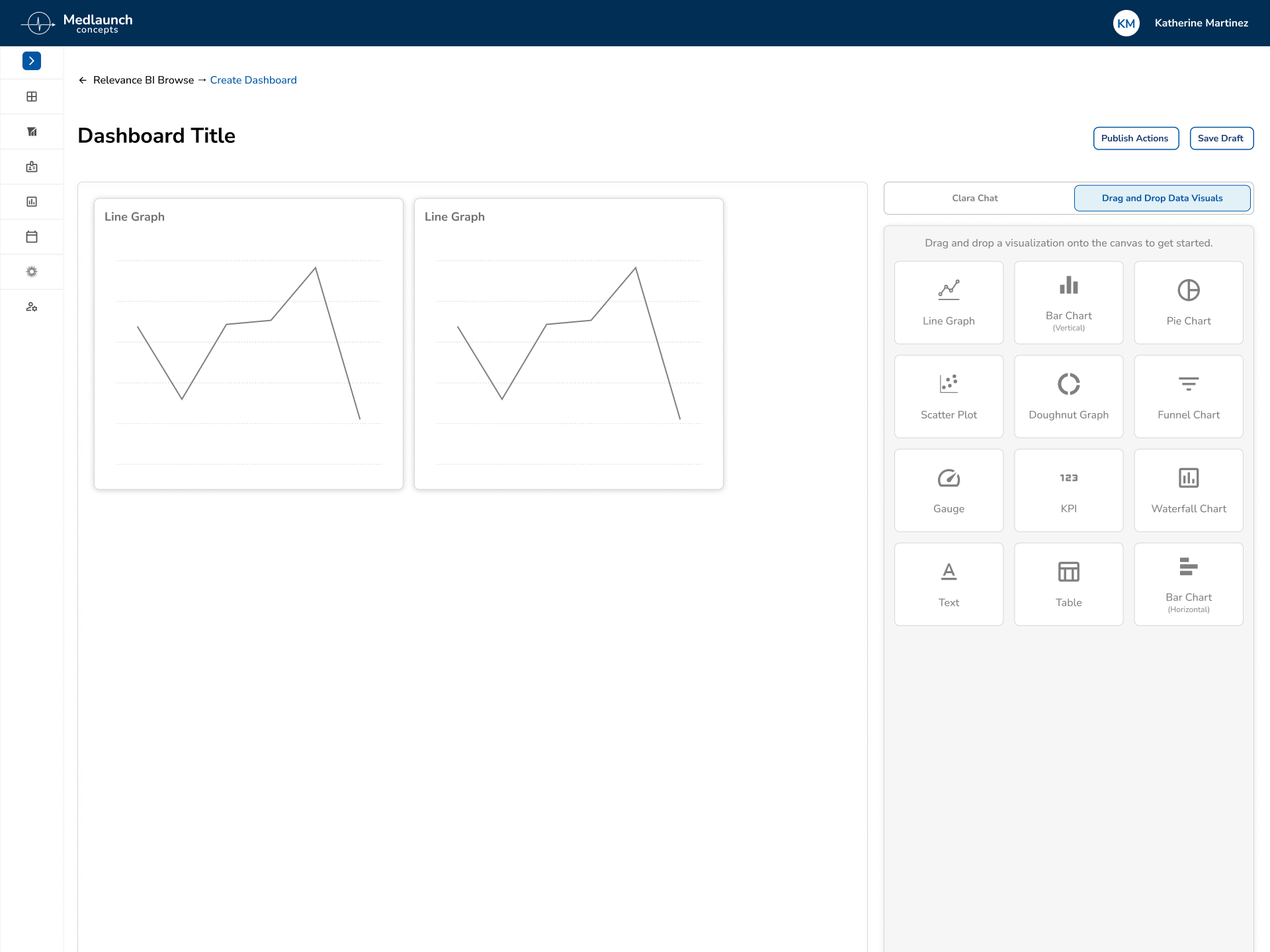Select the Text visualization tile
Viewport: 1270px width, 952px height.
pyautogui.click(x=949, y=584)
